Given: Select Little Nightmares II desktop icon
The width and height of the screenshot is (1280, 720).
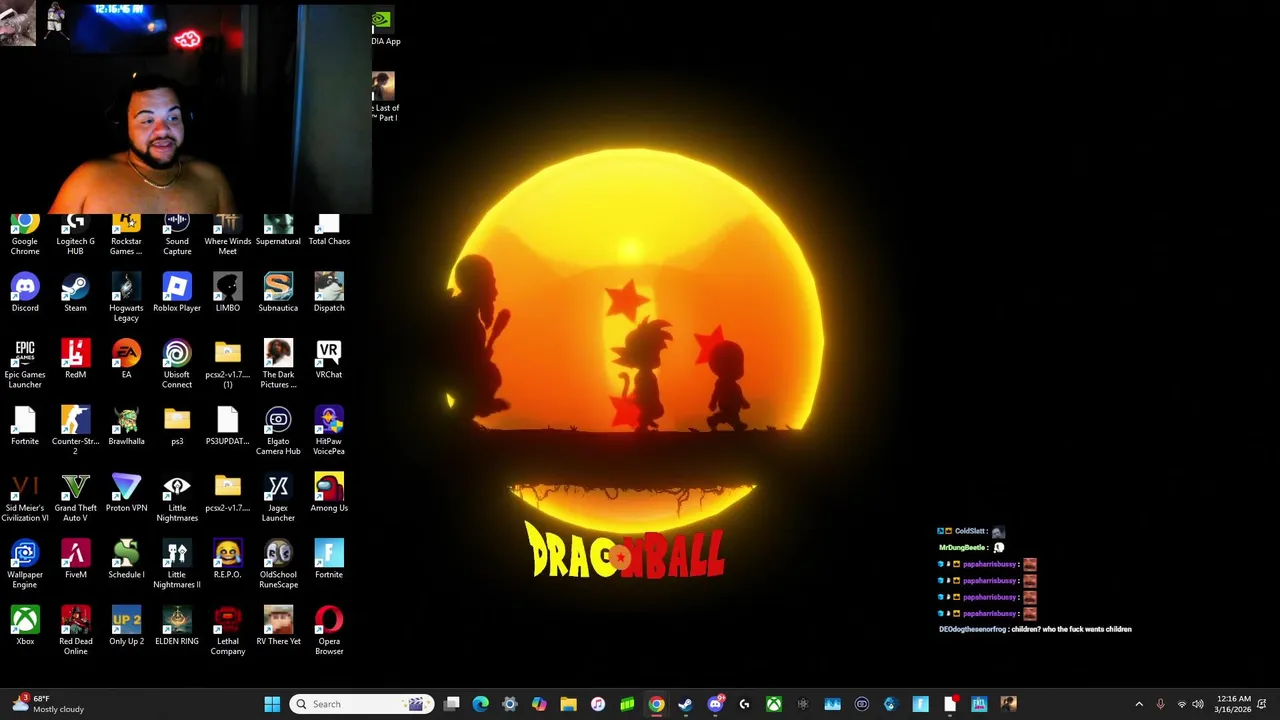Looking at the screenshot, I should pyautogui.click(x=177, y=565).
